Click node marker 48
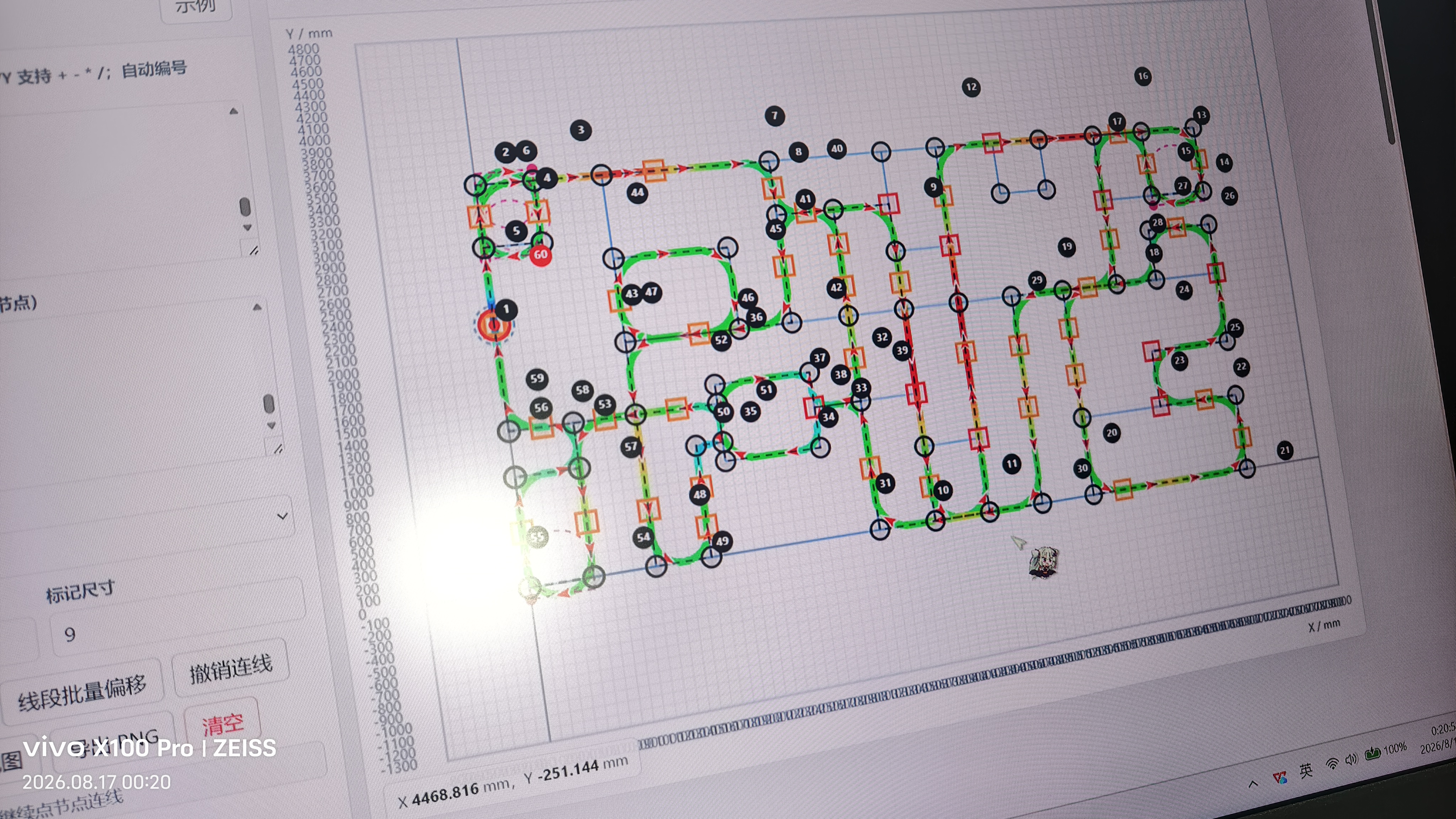The image size is (1456, 819). tap(700, 494)
